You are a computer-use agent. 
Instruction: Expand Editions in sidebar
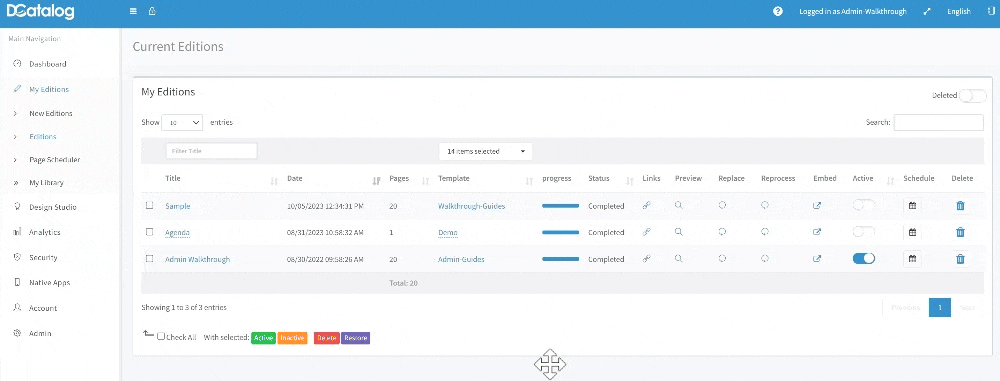point(43,137)
